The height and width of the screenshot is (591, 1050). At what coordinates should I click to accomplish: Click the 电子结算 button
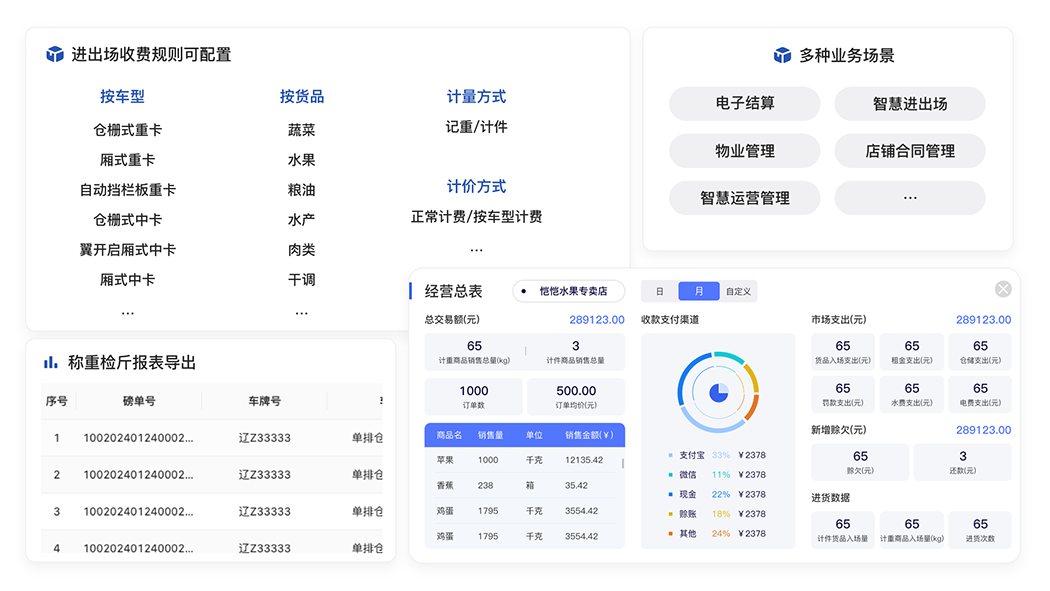(x=744, y=104)
